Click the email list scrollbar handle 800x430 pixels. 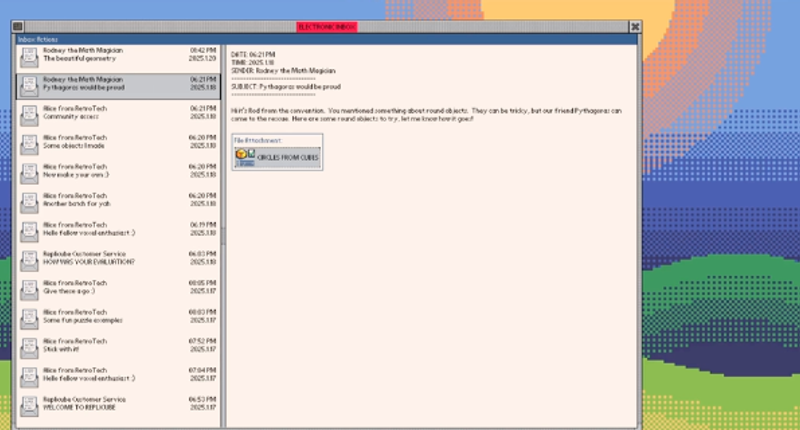[223, 236]
